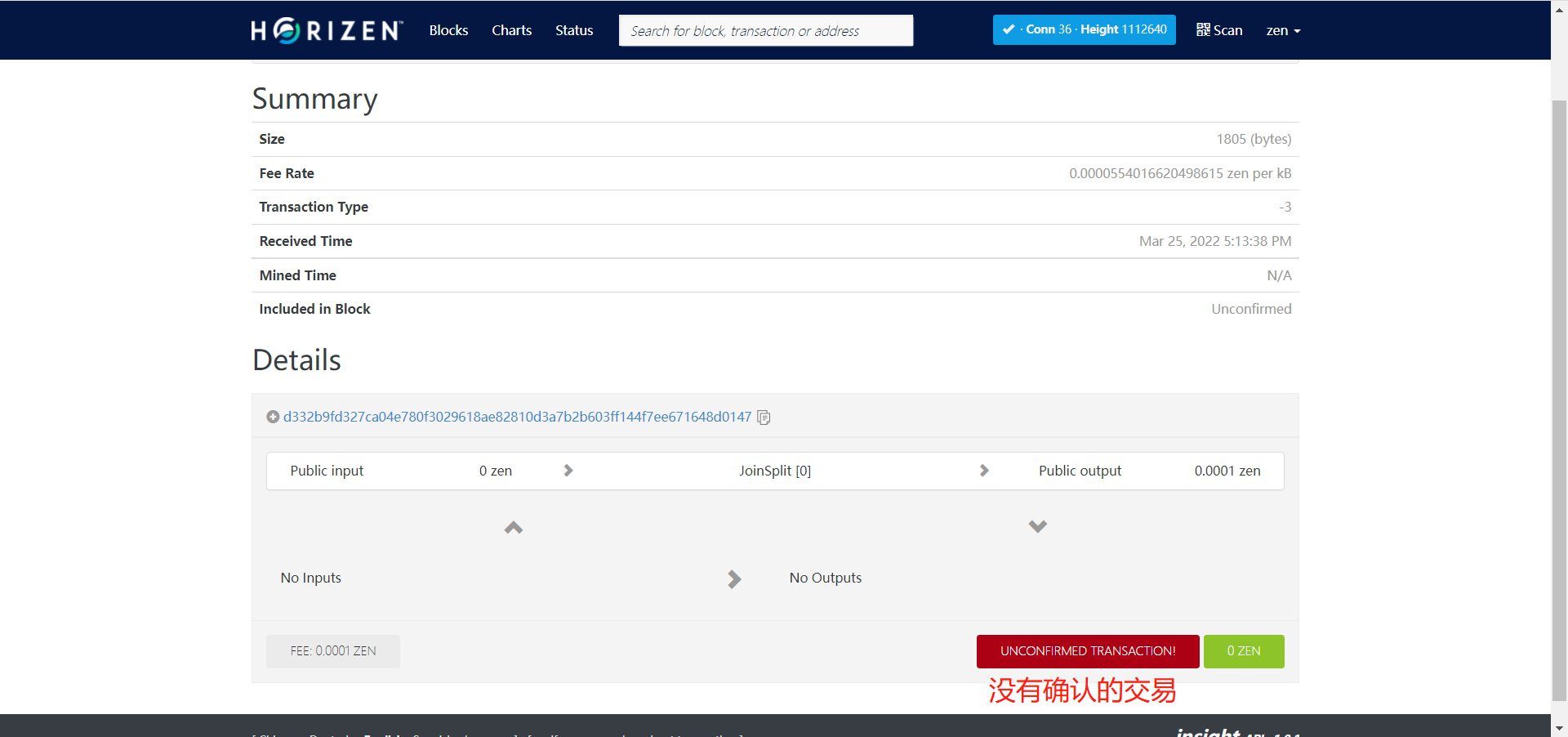Click the FEE: 0.0001 ZEN label
Viewport: 1568px width, 737px height.
click(x=333, y=651)
